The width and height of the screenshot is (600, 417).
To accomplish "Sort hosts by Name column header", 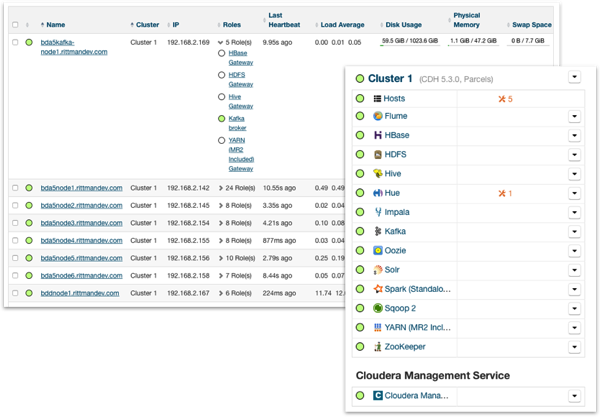I will pyautogui.click(x=53, y=25).
